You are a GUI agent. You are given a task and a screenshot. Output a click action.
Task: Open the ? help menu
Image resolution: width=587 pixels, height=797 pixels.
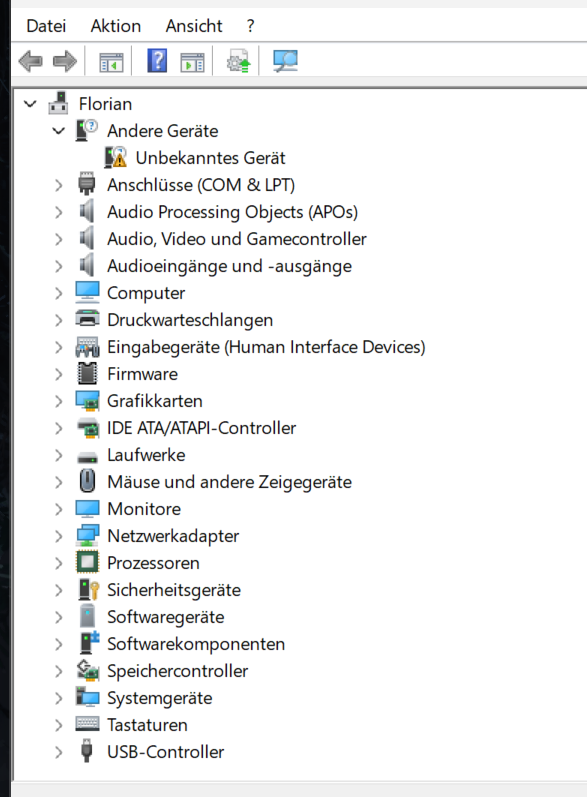point(250,25)
